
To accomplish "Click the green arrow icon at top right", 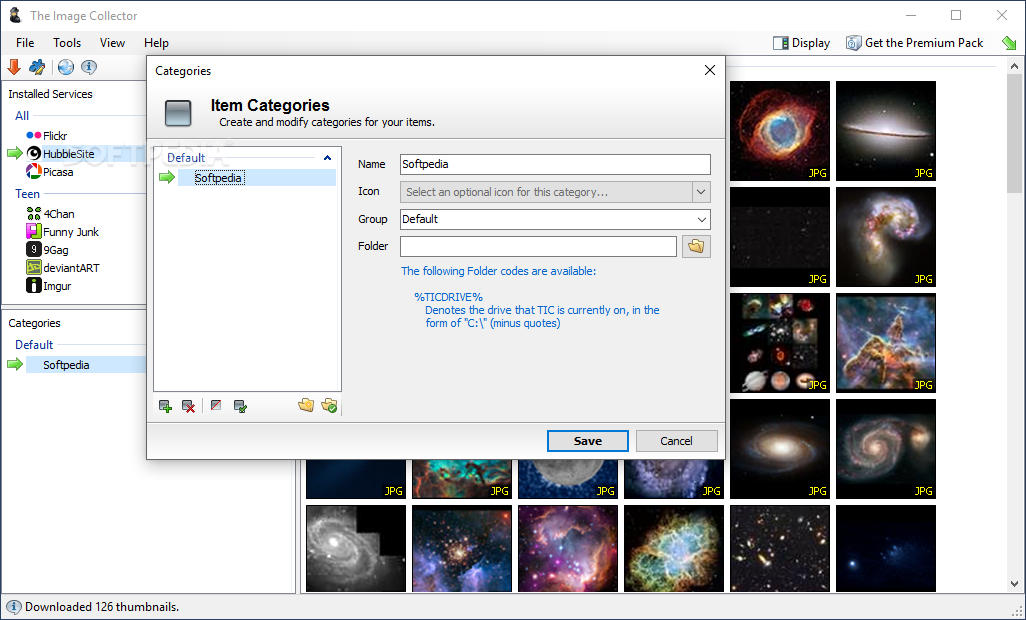I will click(1009, 43).
